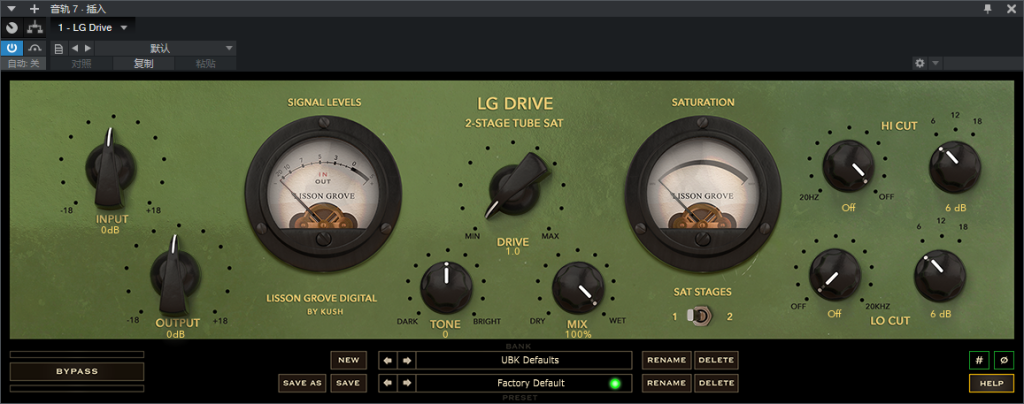
Task: Expand the arrow next to the gear
Action: [x=935, y=63]
